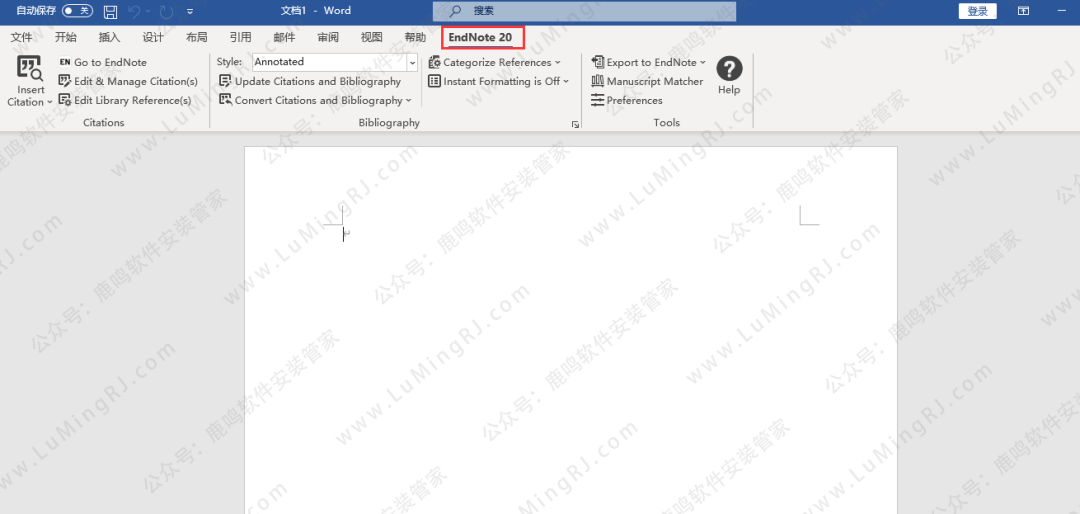Open Bibliography group dialog launcher
Image resolution: width=1080 pixels, height=514 pixels.
575,124
